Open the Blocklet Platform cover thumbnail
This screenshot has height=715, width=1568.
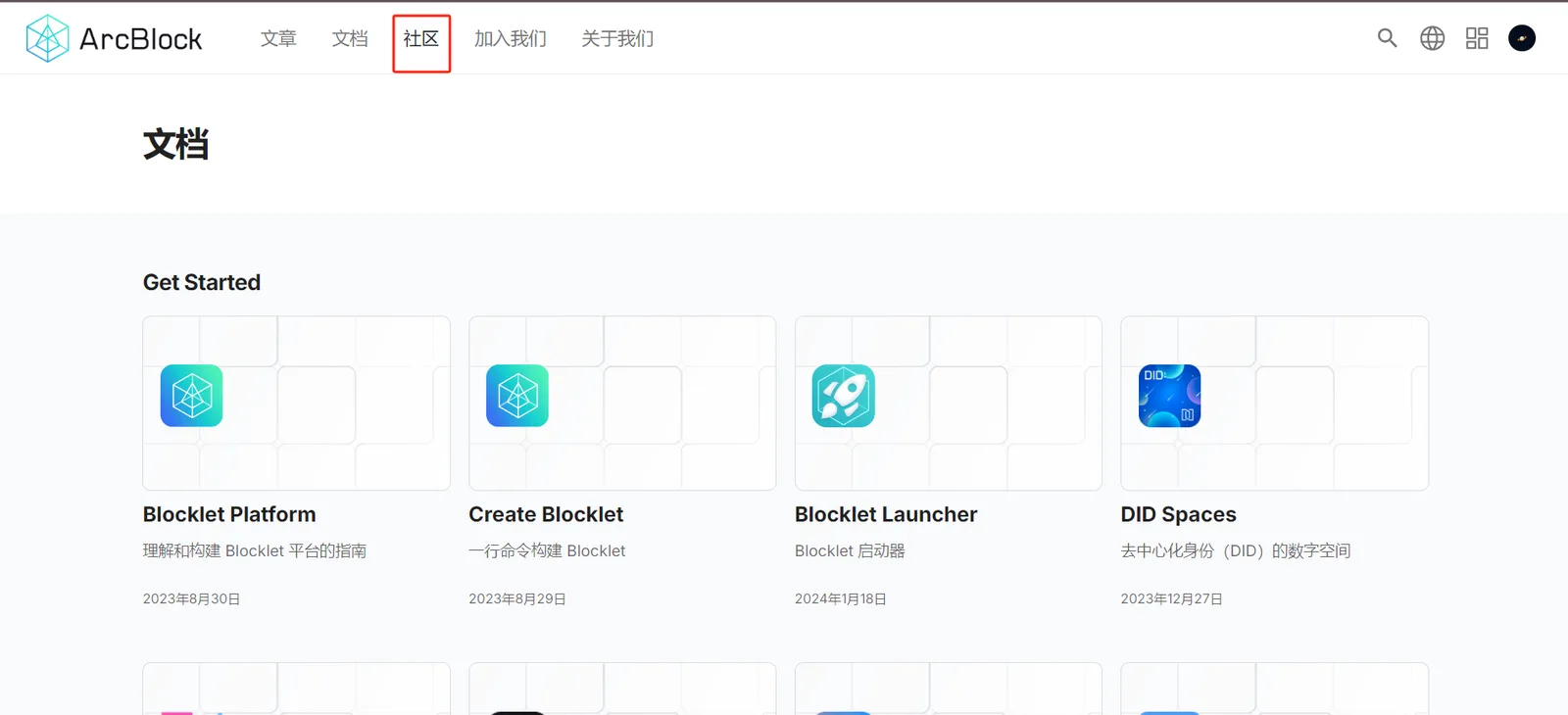[297, 403]
